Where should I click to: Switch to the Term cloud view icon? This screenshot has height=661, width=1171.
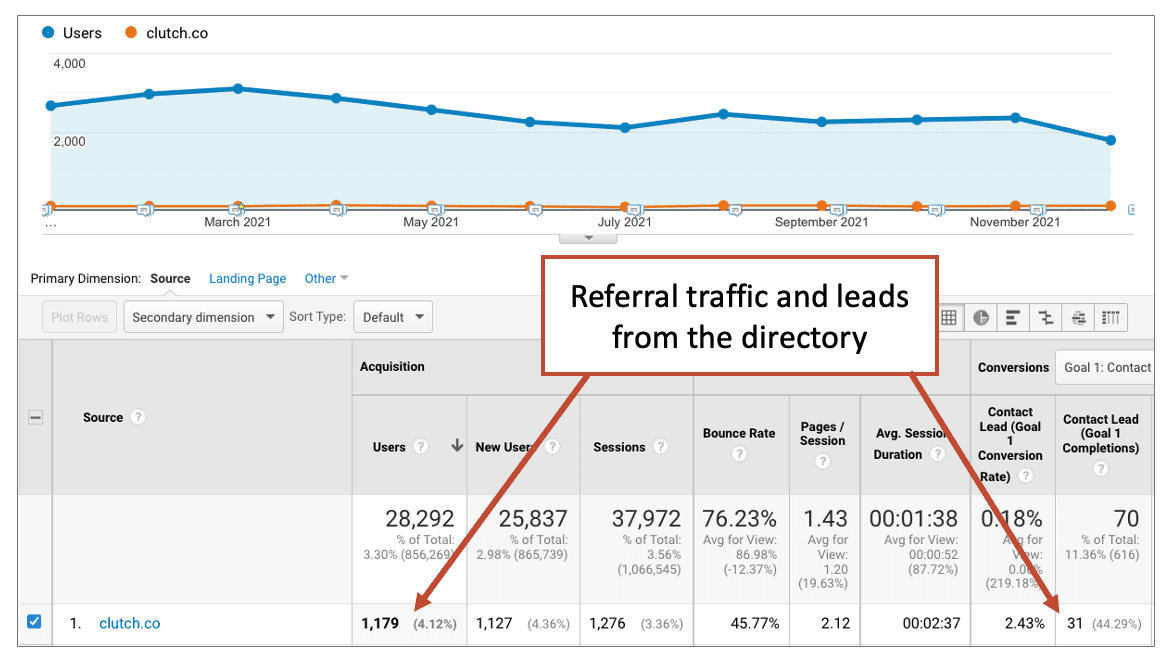click(1078, 317)
